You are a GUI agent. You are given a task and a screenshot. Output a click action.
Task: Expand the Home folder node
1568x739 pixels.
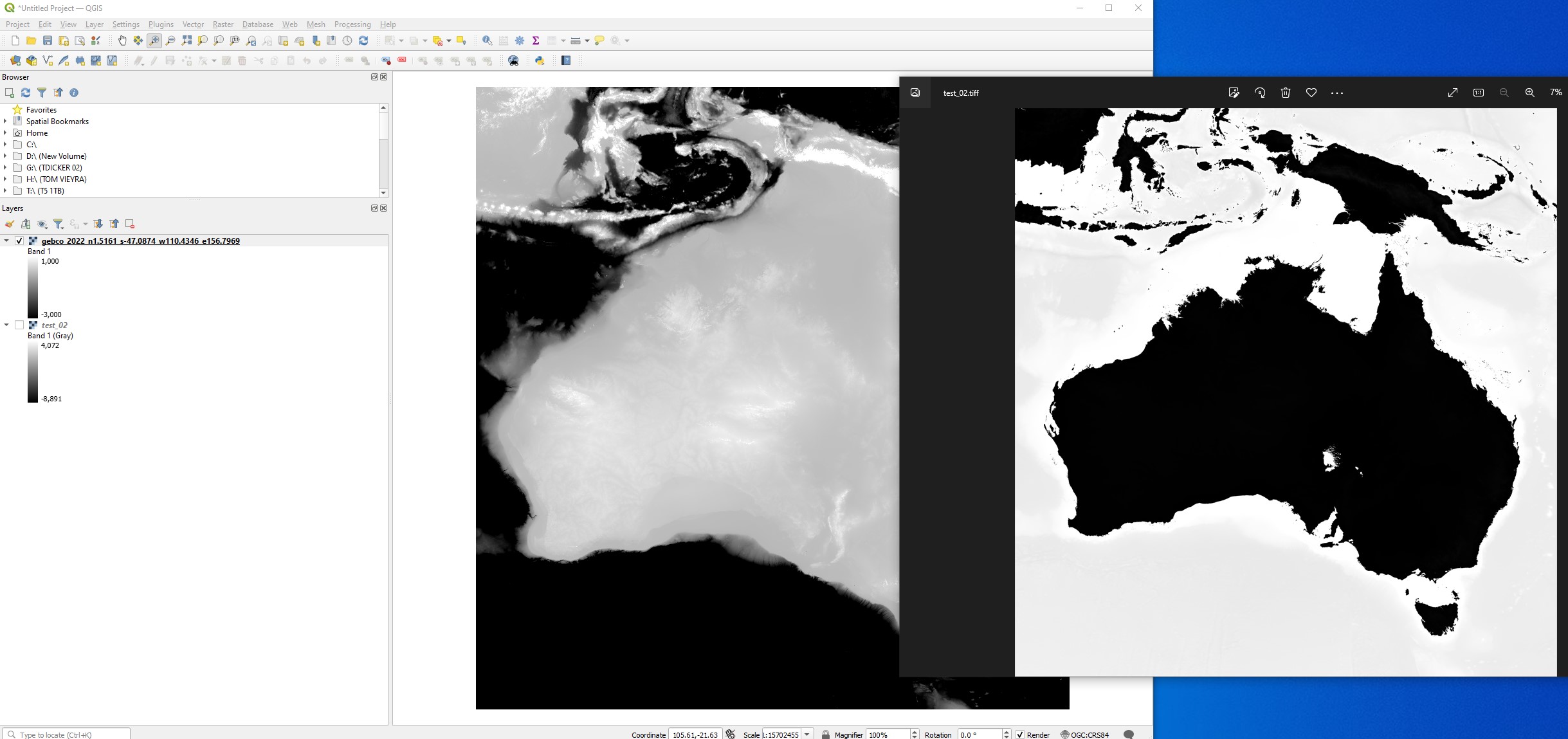coord(5,132)
